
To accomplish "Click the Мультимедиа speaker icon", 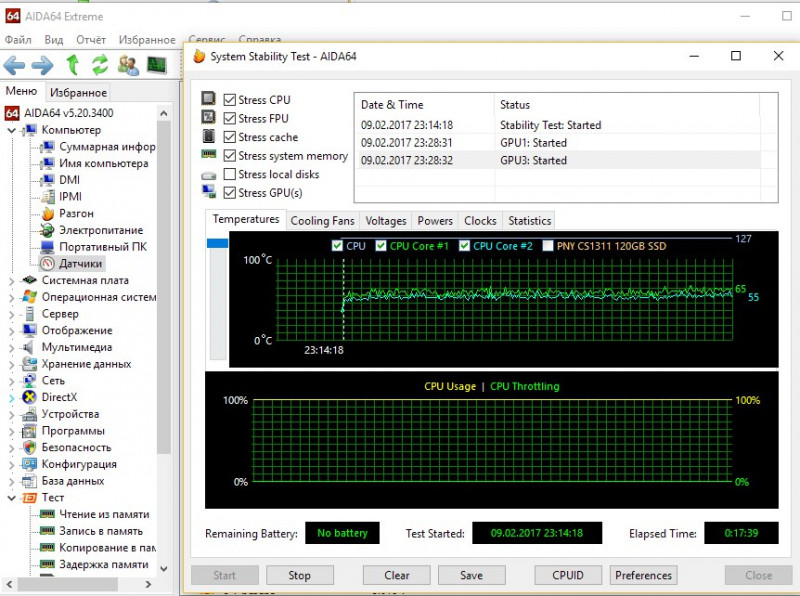I will click(28, 347).
